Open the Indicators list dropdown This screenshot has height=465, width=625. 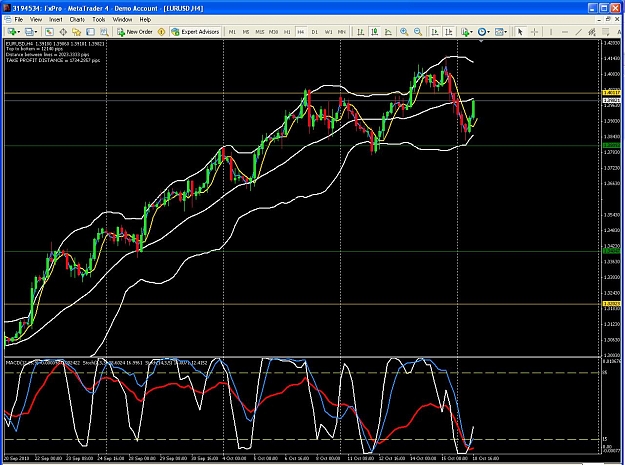click(x=466, y=32)
